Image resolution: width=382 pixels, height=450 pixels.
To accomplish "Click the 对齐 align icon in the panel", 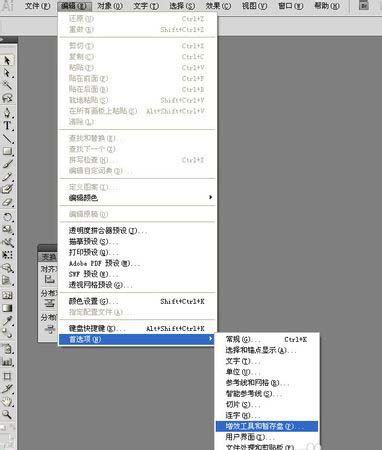I will [50, 279].
